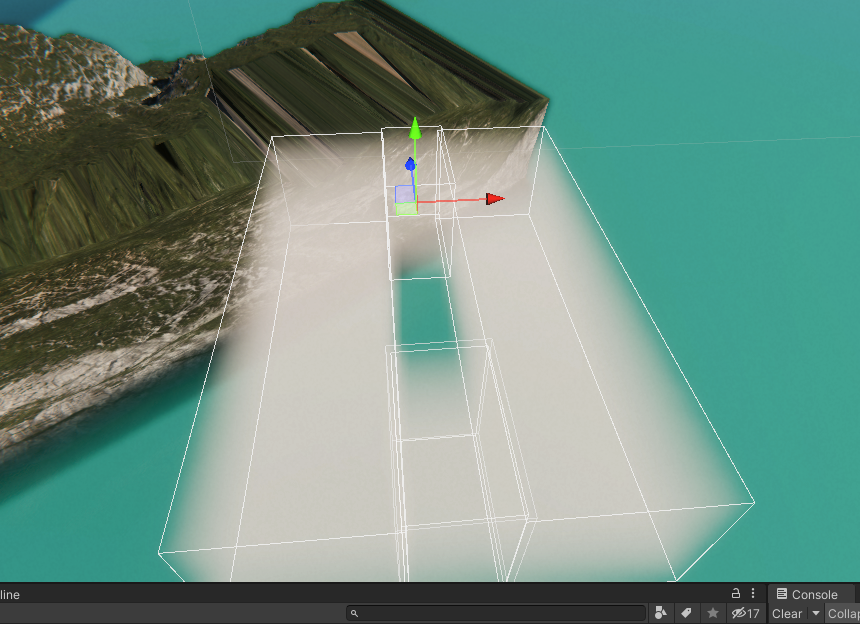Switch to the Console tab
This screenshot has width=860, height=624.
tap(810, 594)
